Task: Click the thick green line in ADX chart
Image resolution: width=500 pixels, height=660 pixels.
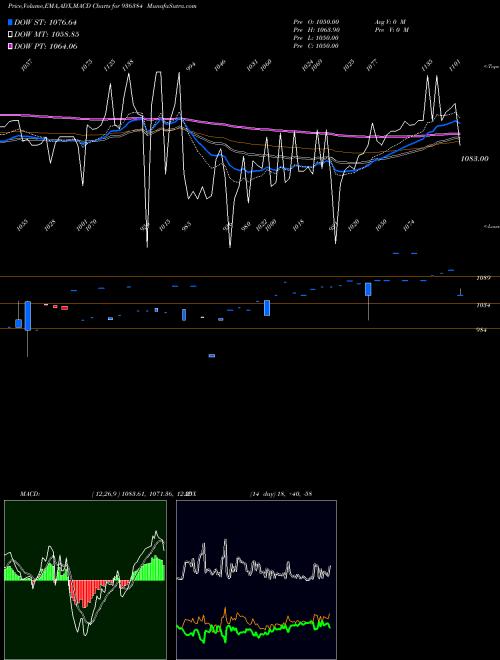Action: [x=254, y=630]
